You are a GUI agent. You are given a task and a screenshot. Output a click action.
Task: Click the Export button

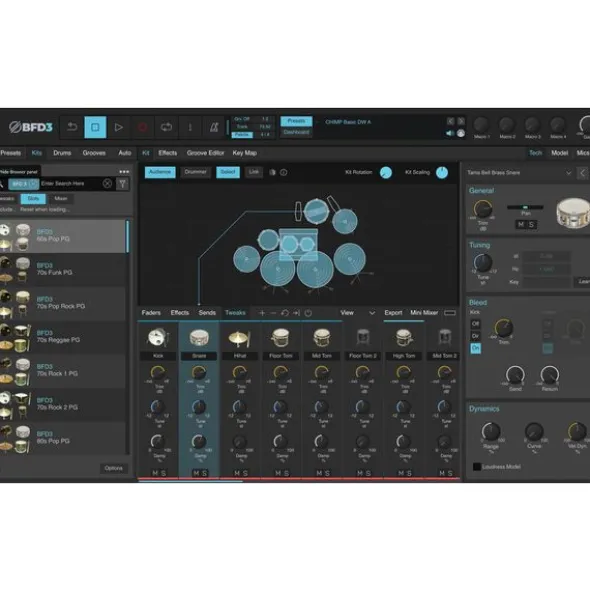point(393,313)
